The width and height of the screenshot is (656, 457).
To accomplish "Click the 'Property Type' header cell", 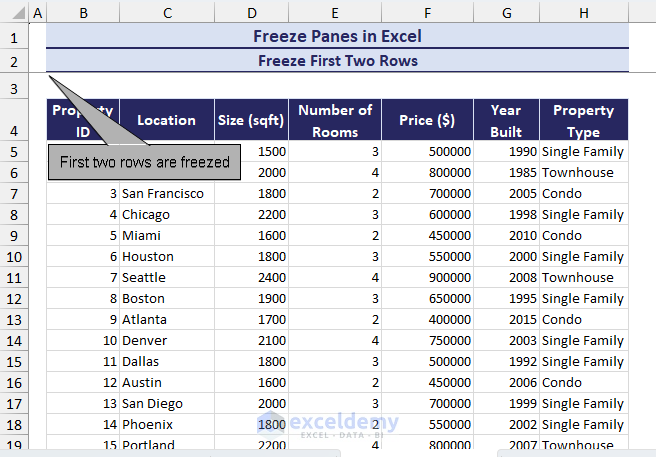I will pyautogui.click(x=584, y=120).
